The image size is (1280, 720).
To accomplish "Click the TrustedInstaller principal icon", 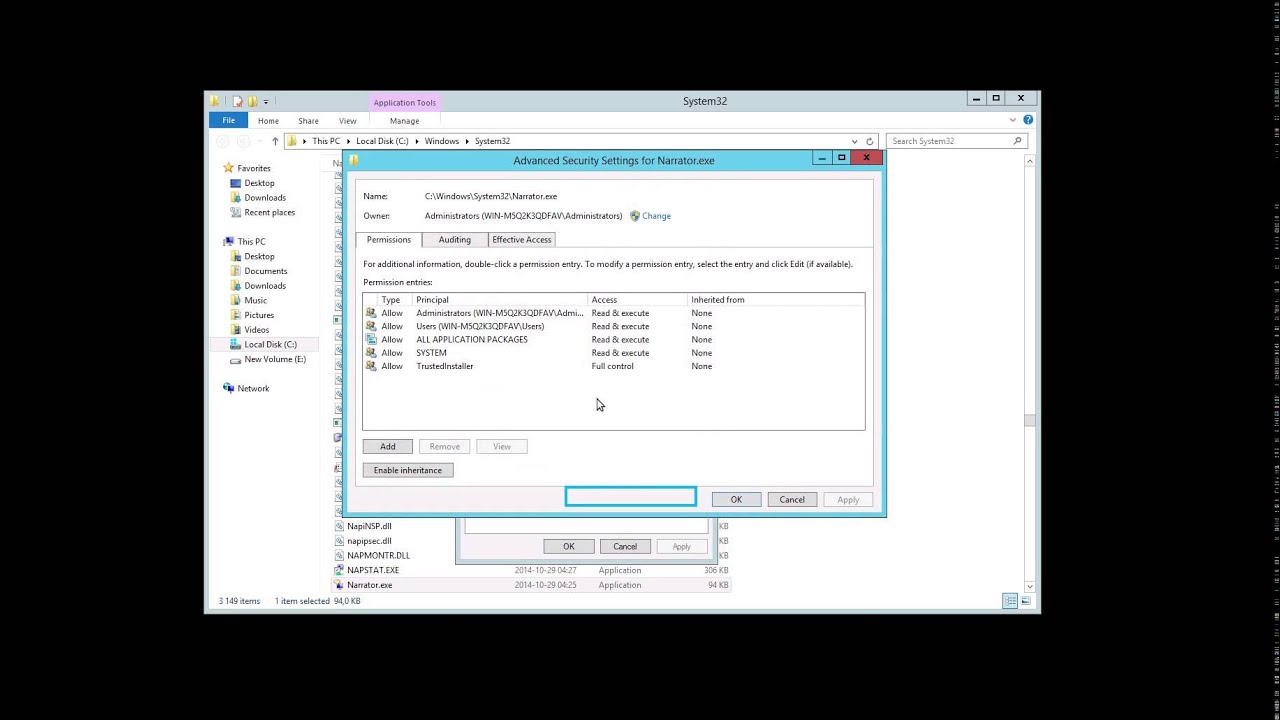I will pos(371,366).
